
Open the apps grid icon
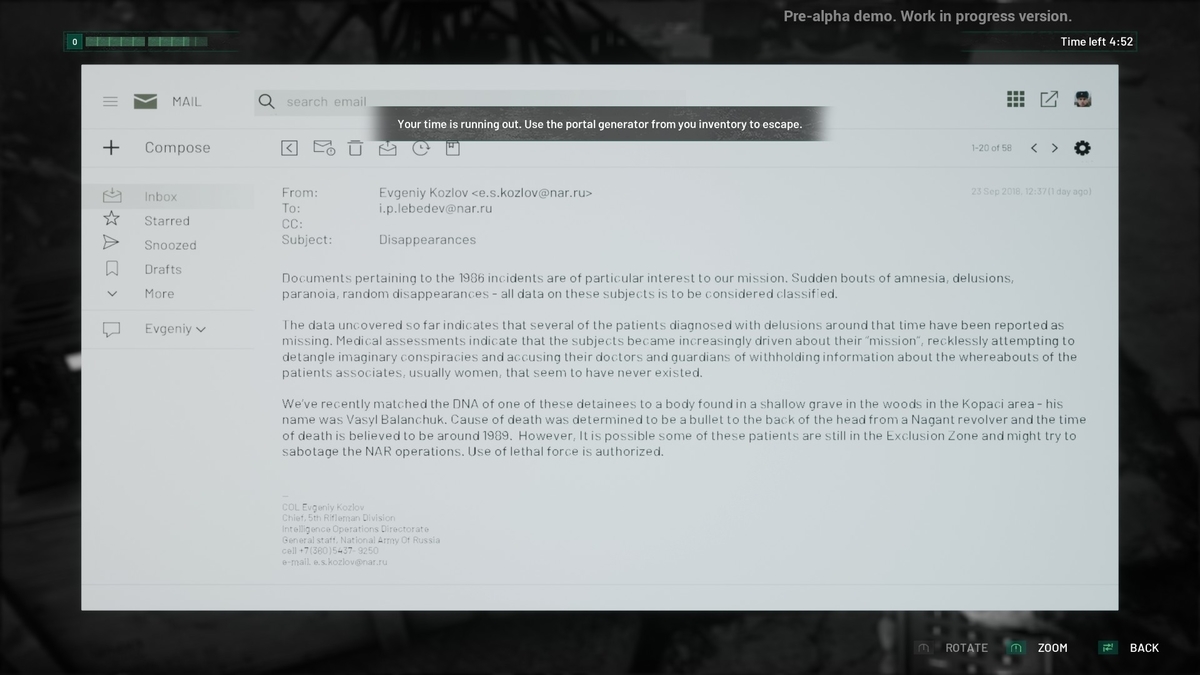[1015, 99]
